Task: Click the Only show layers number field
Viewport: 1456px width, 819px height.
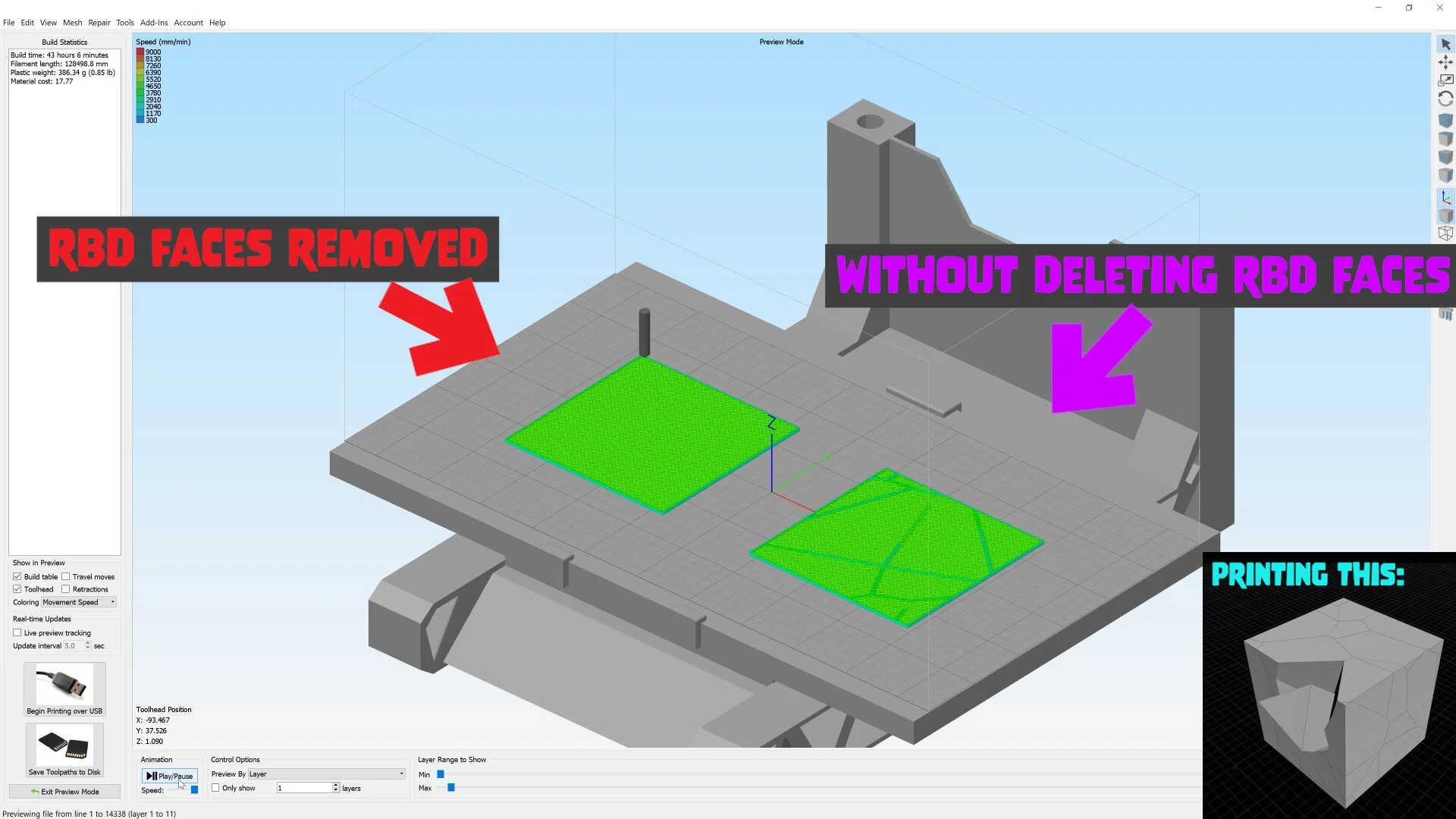Action: (x=303, y=788)
